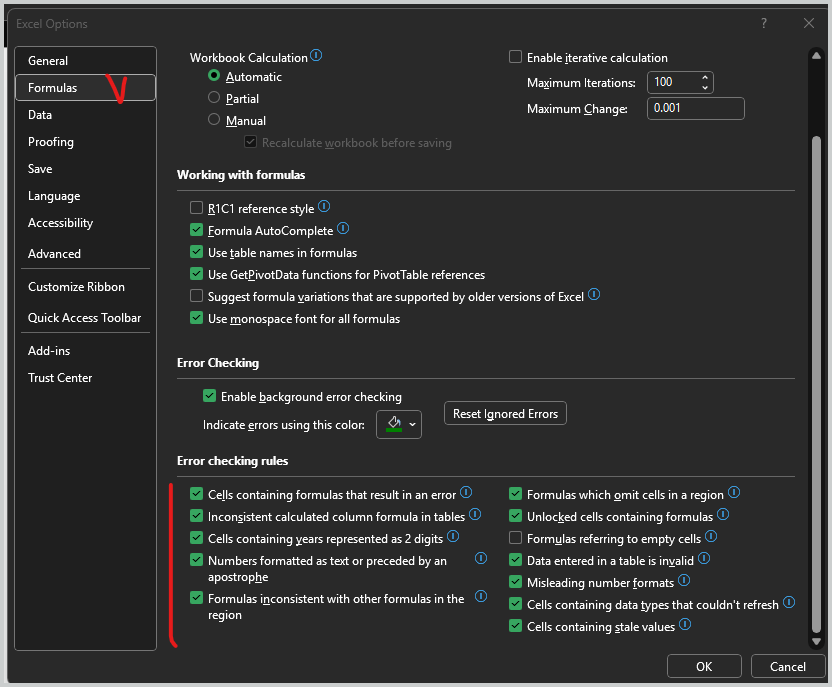
Task: Open Save options category
Action: (x=85, y=169)
